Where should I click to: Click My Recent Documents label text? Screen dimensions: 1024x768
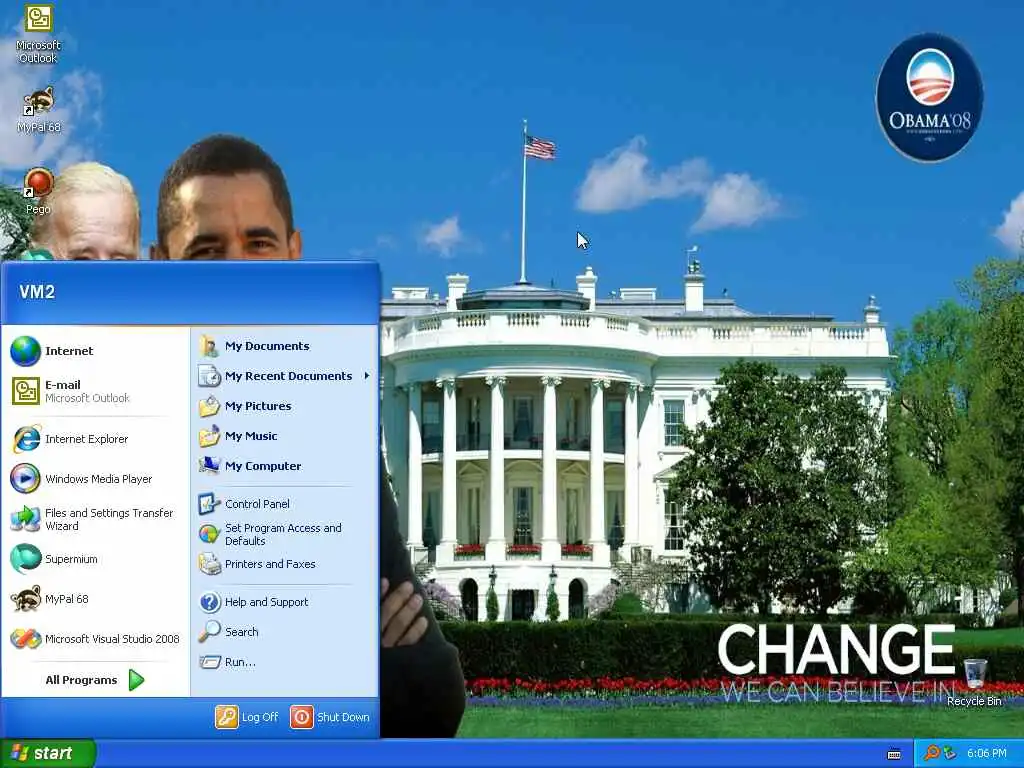(288, 376)
